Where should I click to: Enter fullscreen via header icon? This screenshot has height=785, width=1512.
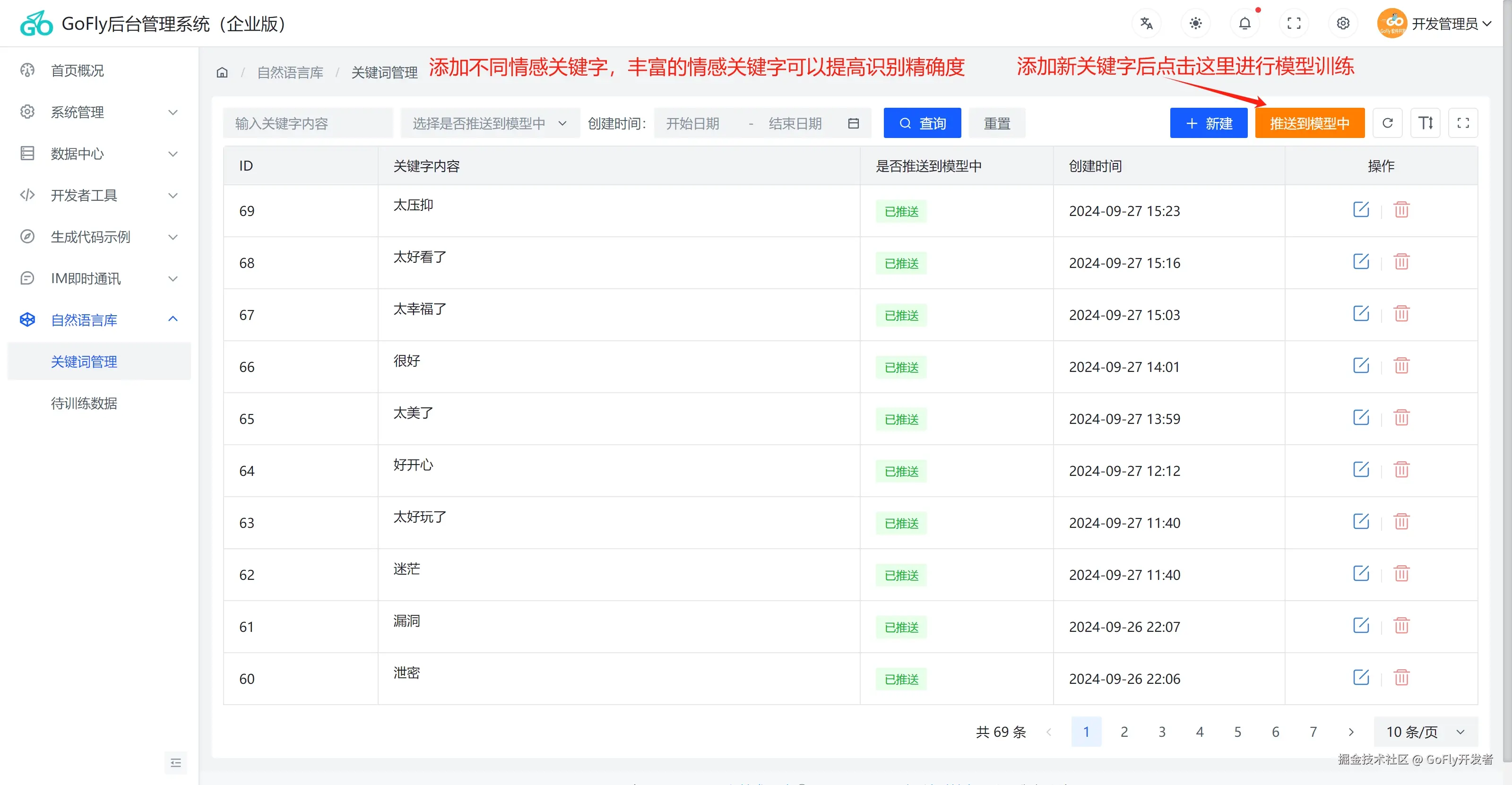coord(1294,24)
